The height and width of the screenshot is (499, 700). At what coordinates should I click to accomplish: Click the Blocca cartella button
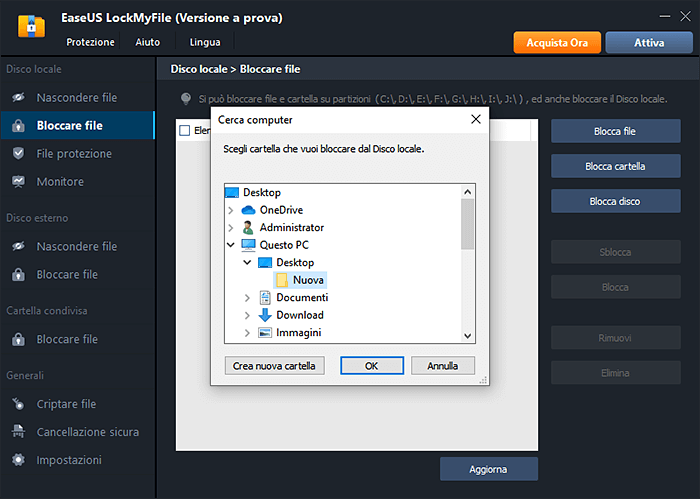point(616,166)
